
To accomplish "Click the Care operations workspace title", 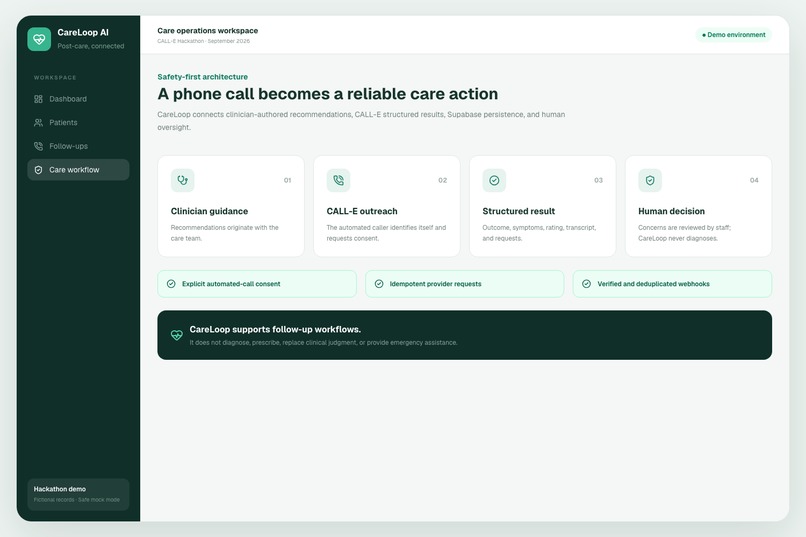I will tap(208, 31).
